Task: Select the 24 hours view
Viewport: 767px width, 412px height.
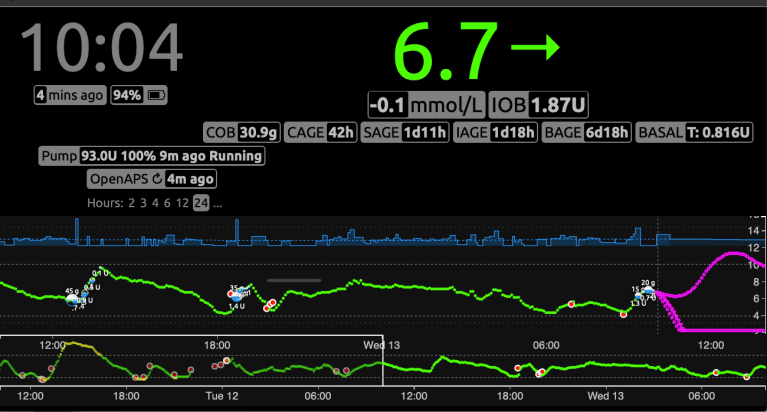Action: coord(201,203)
